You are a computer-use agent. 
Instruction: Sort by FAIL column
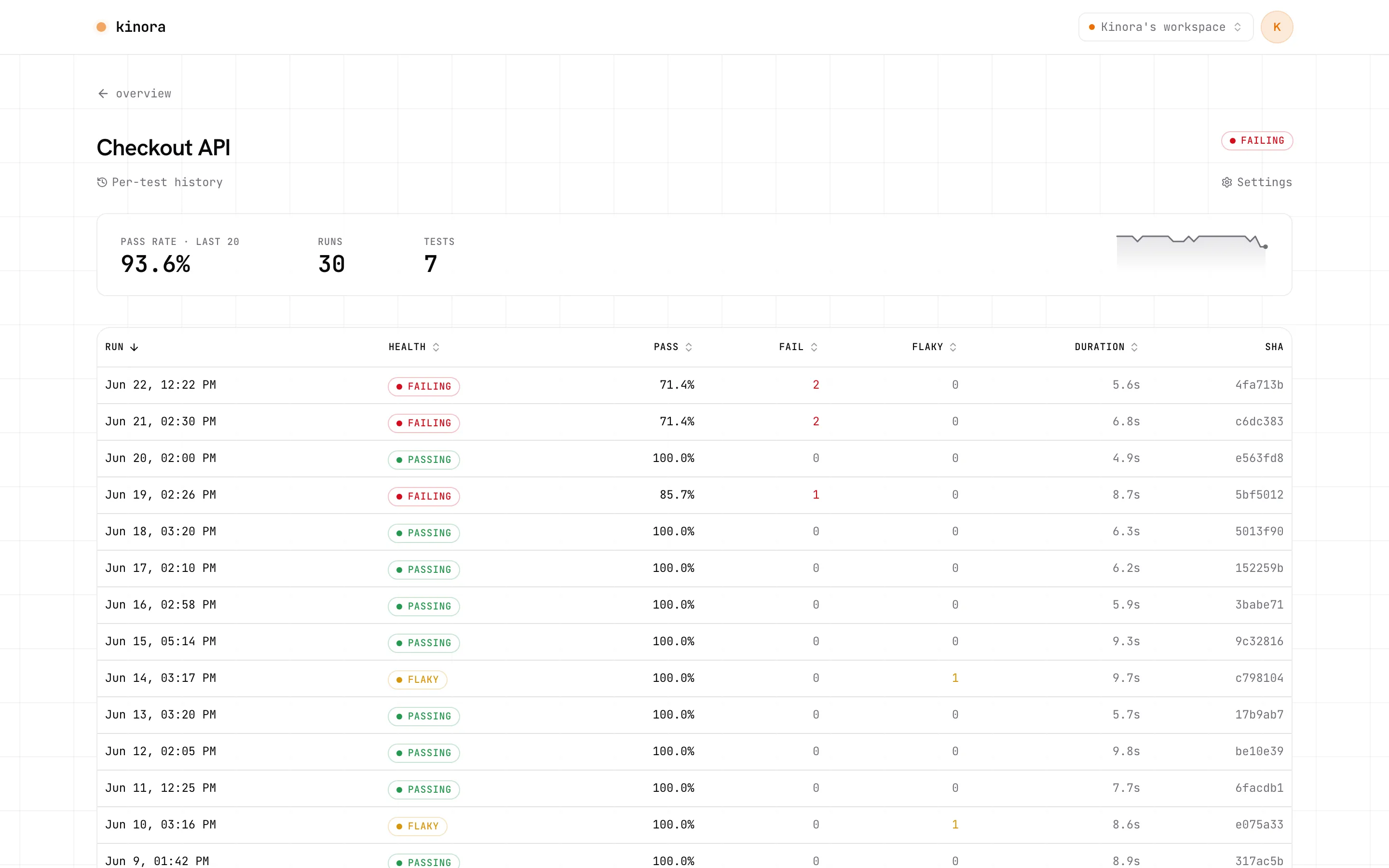798,347
